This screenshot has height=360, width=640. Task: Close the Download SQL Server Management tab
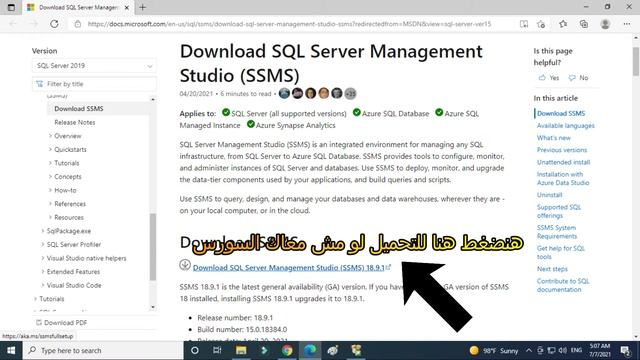click(x=127, y=7)
